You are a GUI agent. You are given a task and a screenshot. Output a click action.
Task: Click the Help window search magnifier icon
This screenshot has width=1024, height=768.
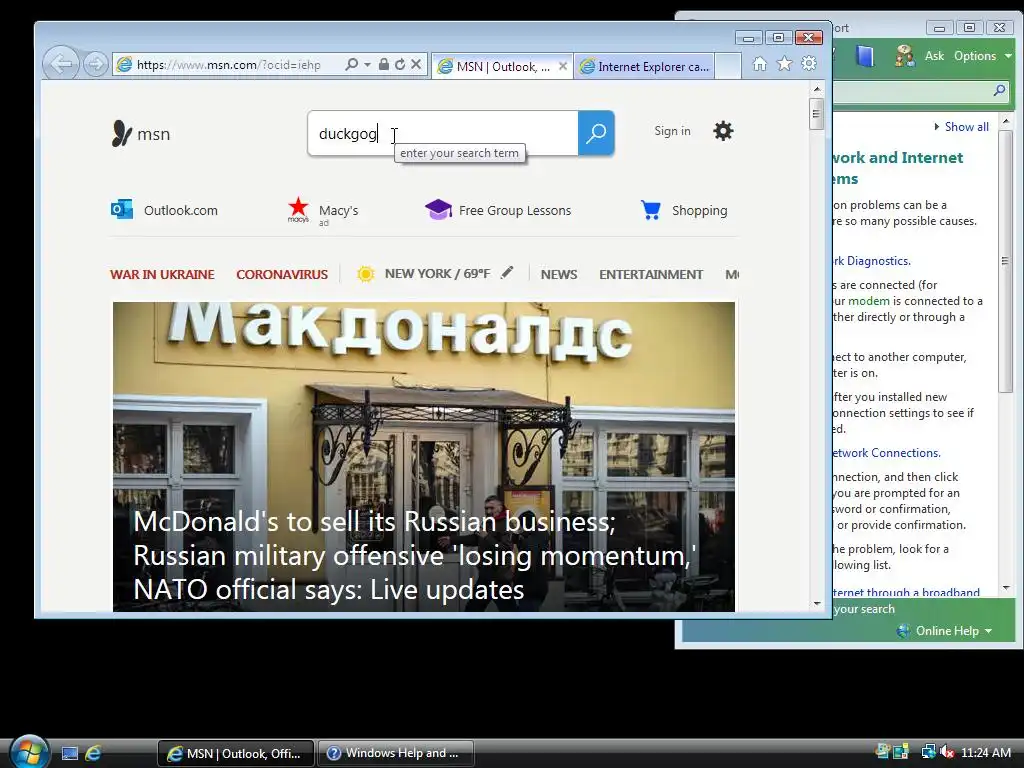click(999, 90)
